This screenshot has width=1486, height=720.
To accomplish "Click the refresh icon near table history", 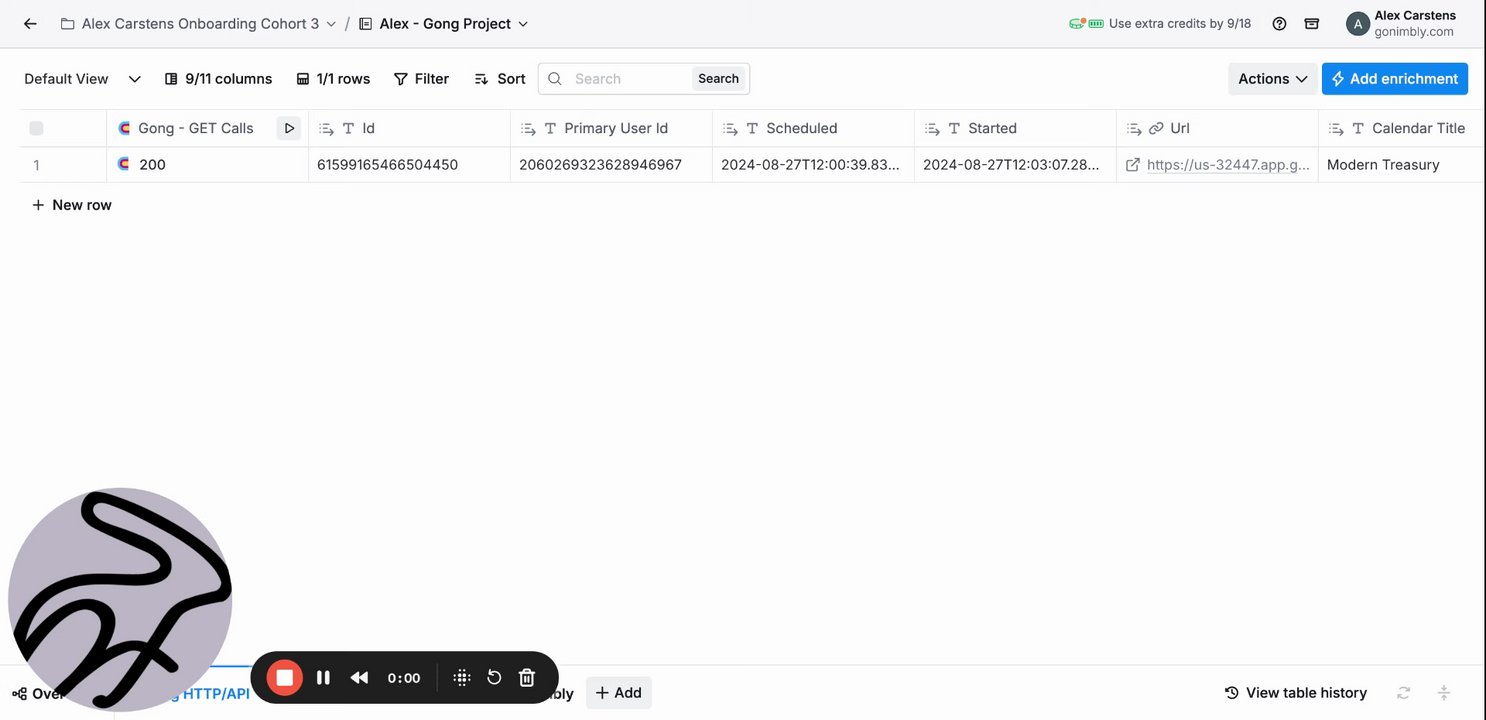I will point(1404,692).
